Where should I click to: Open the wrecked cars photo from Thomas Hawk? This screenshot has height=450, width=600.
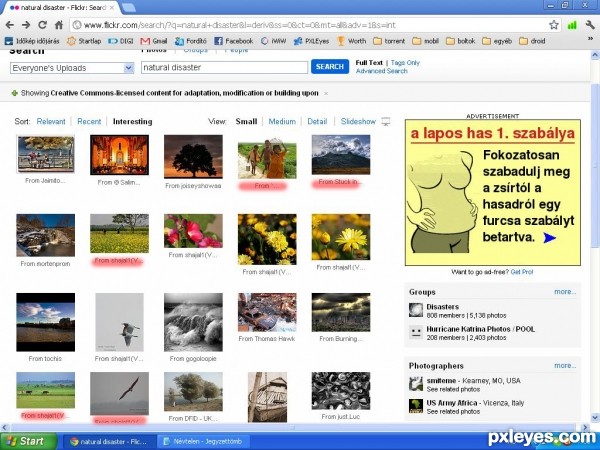[x=267, y=312]
